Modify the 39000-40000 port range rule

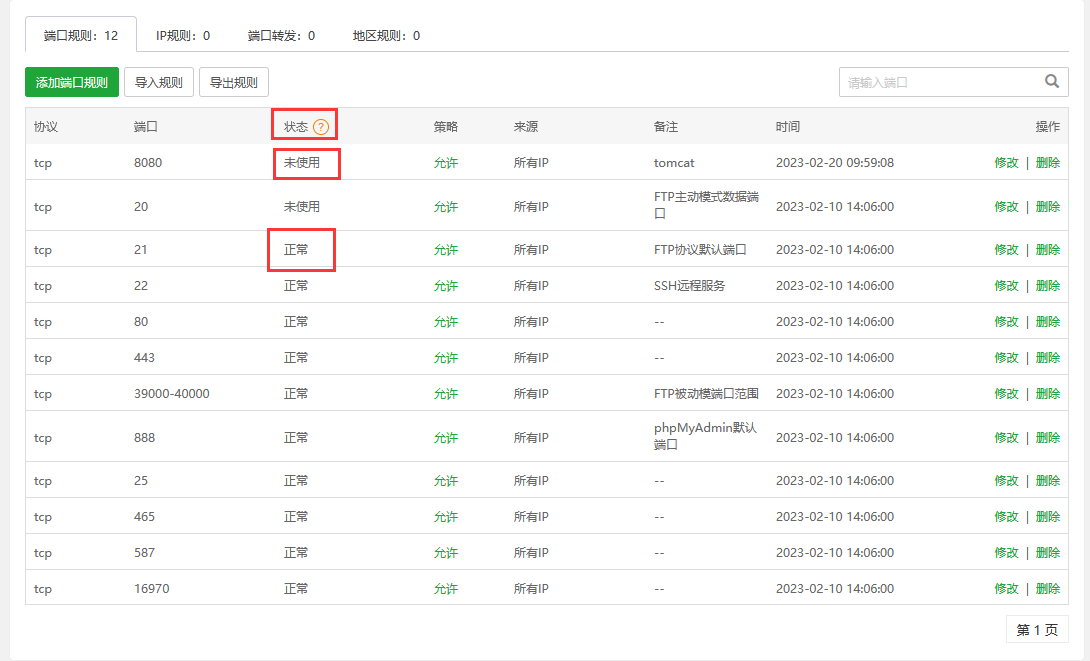click(x=1006, y=394)
